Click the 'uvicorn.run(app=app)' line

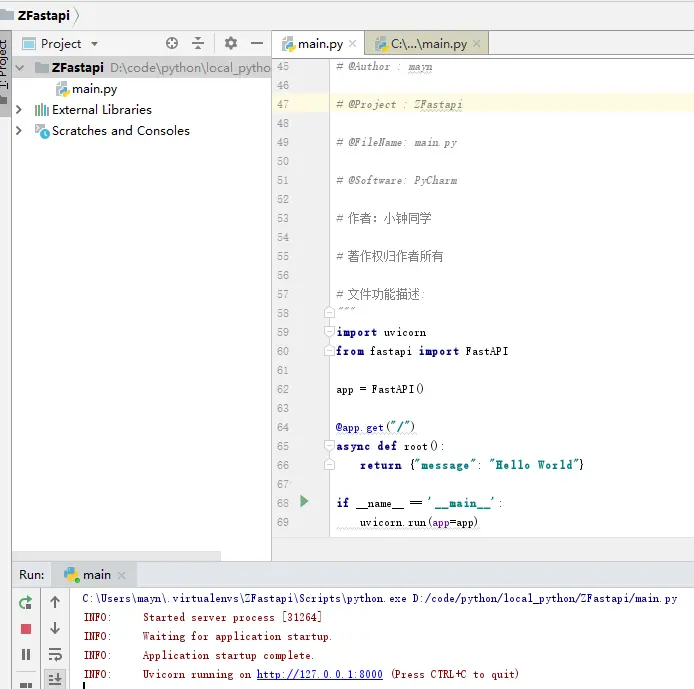point(419,522)
